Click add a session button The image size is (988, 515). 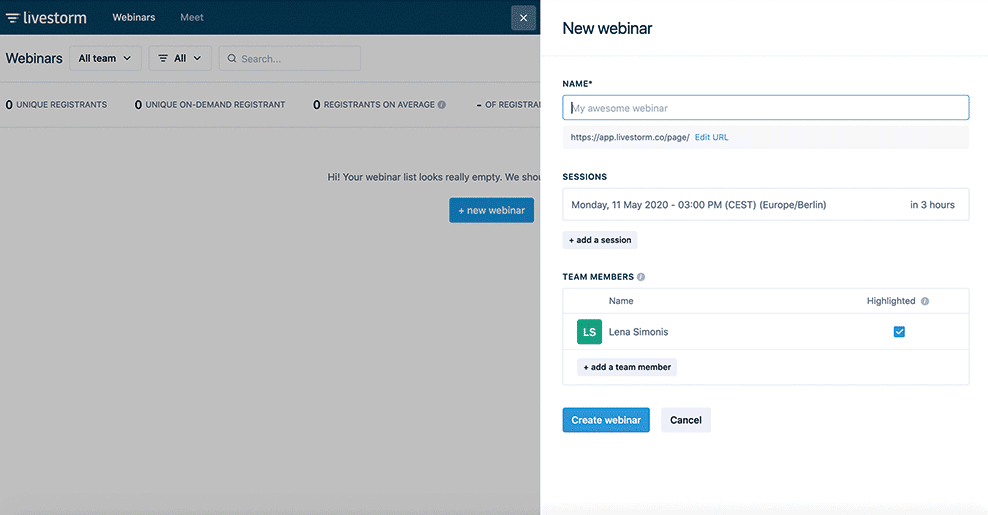pyautogui.click(x=599, y=240)
